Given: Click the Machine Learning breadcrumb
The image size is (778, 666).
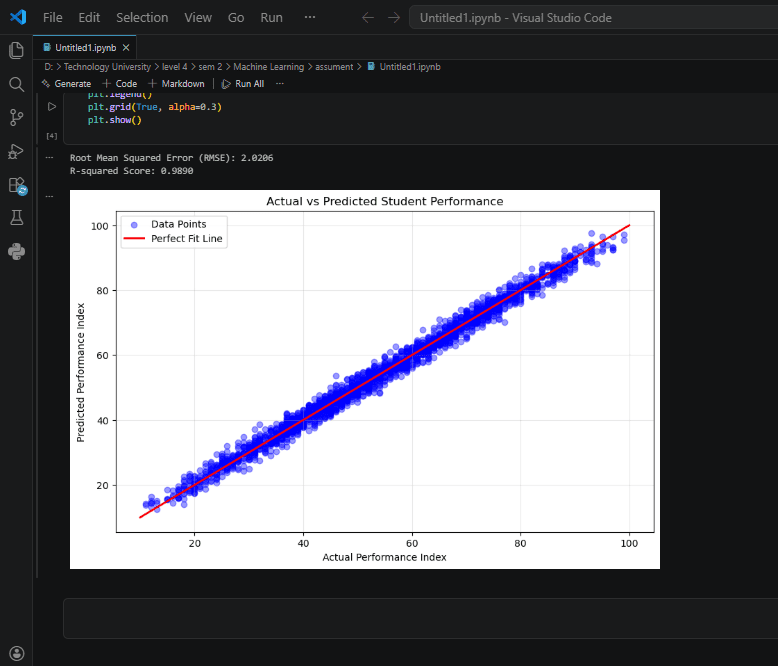Looking at the screenshot, I should click(x=268, y=67).
